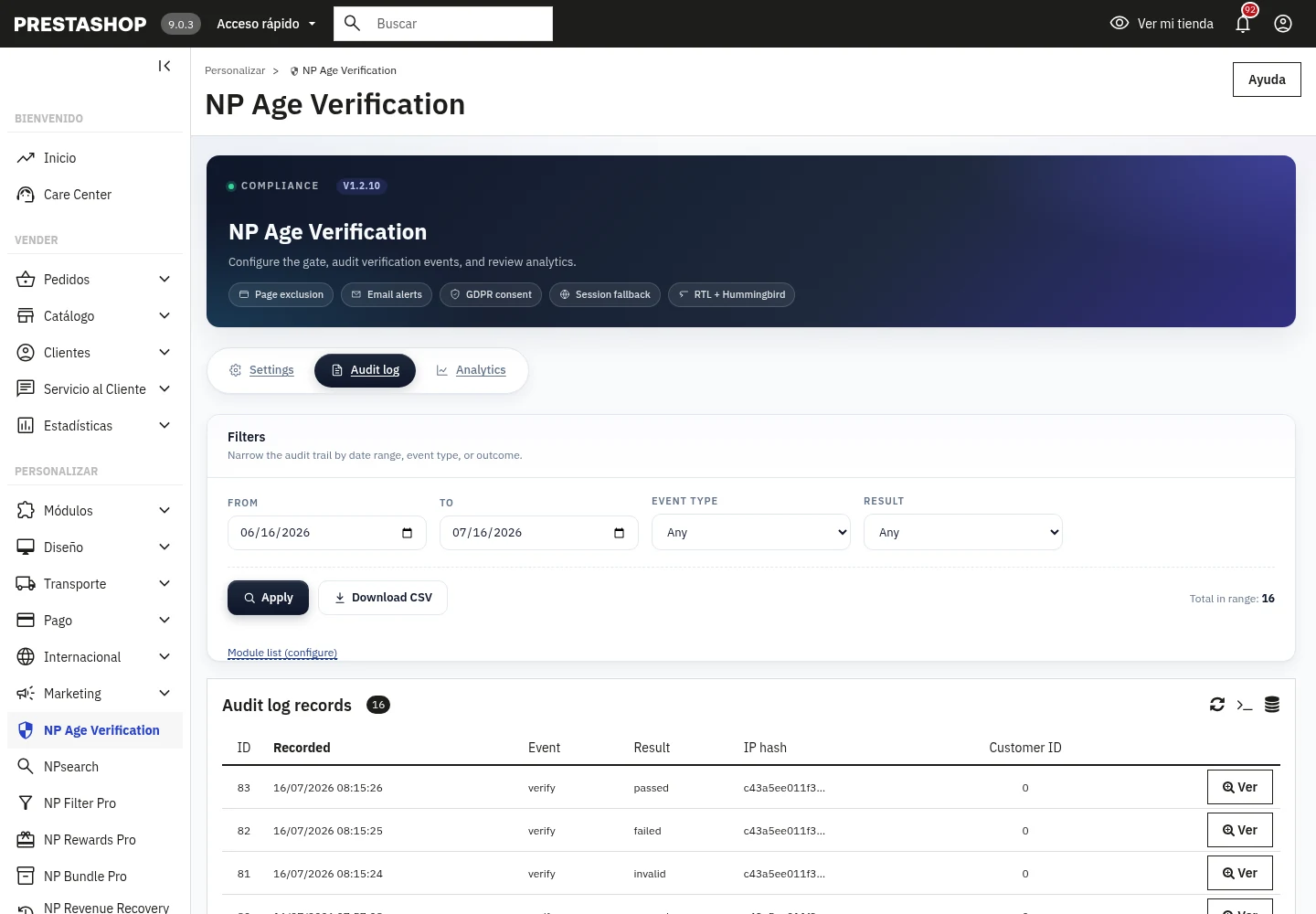Click the NP Age Verification shield icon

click(x=26, y=730)
